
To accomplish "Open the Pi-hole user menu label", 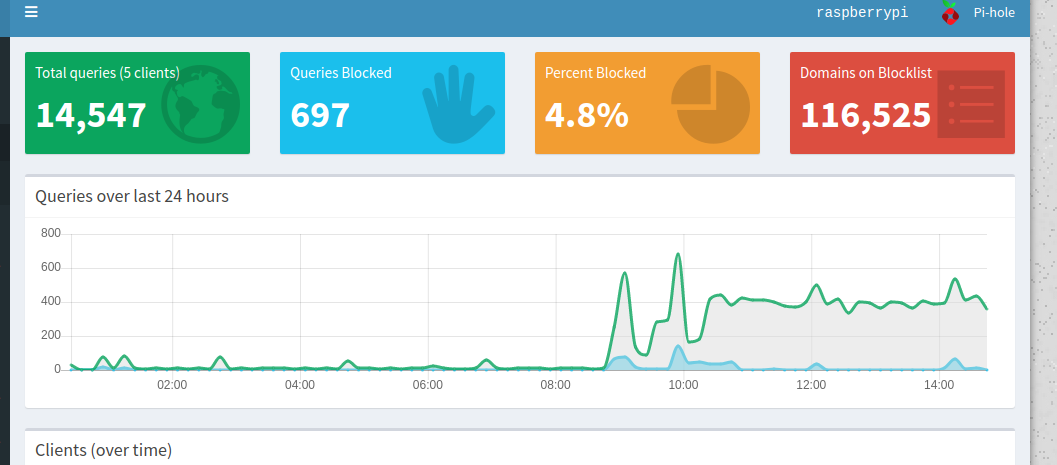I will click(x=994, y=12).
